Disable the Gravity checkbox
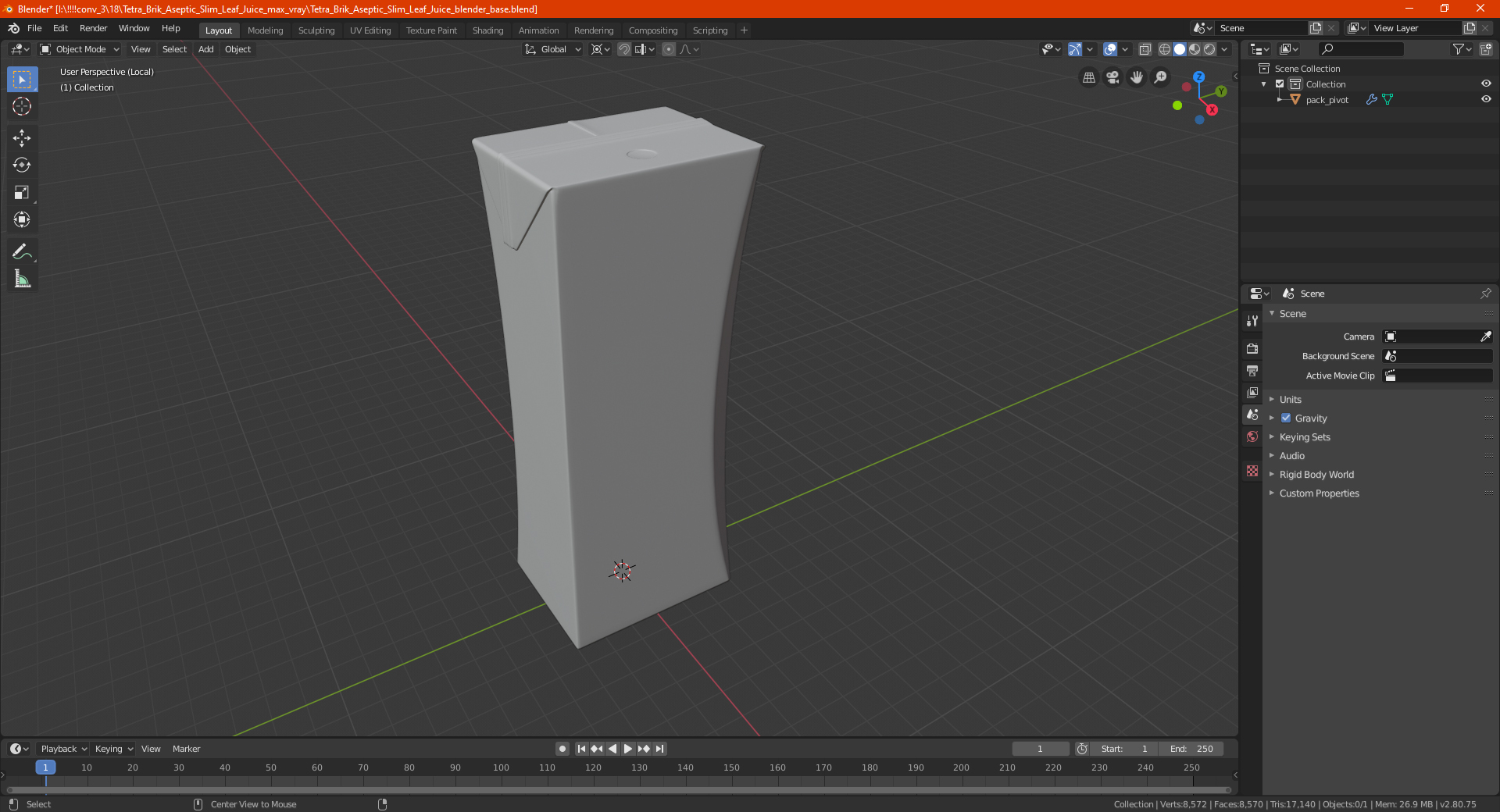 pyautogui.click(x=1286, y=418)
